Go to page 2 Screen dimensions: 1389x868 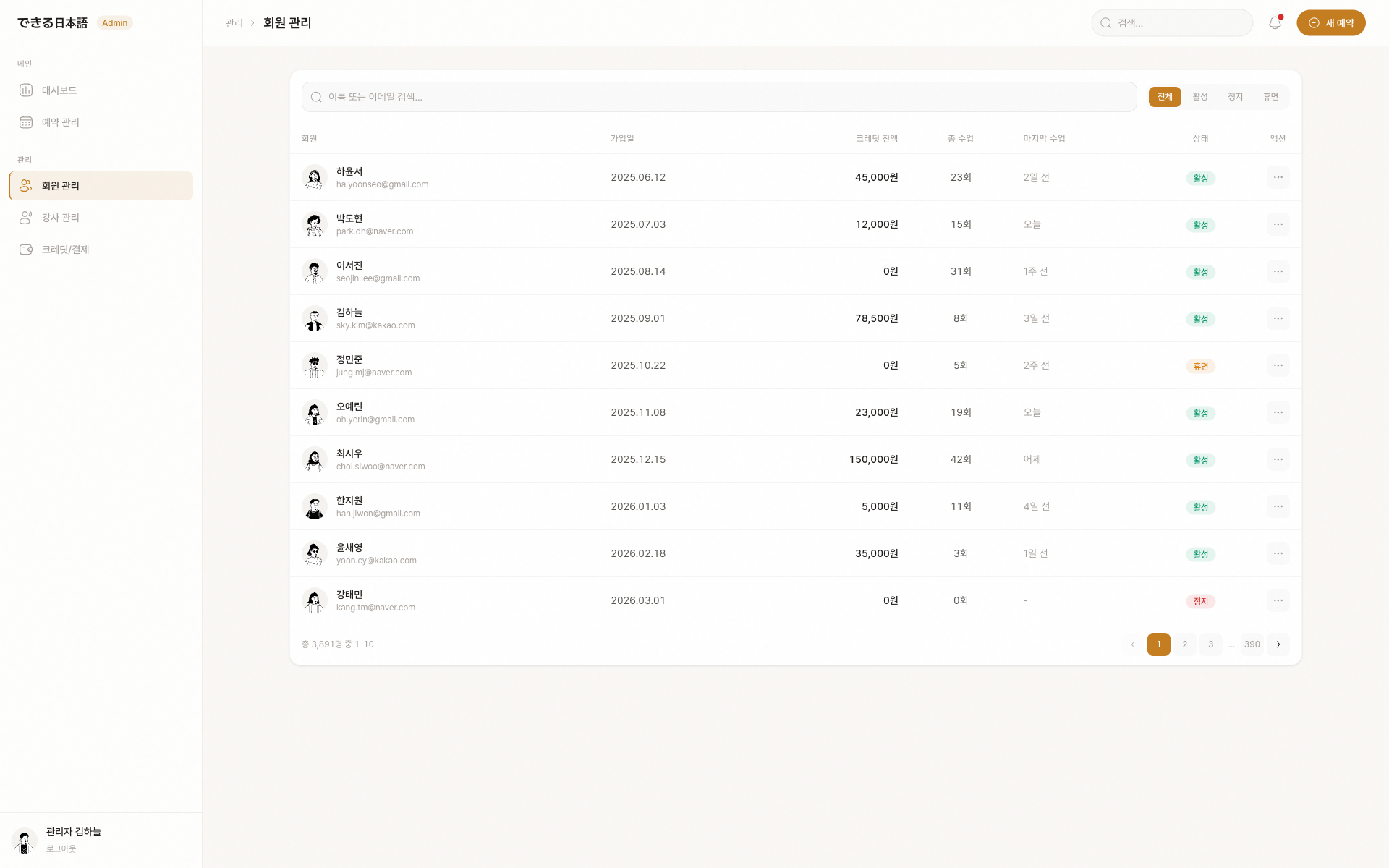click(1184, 644)
